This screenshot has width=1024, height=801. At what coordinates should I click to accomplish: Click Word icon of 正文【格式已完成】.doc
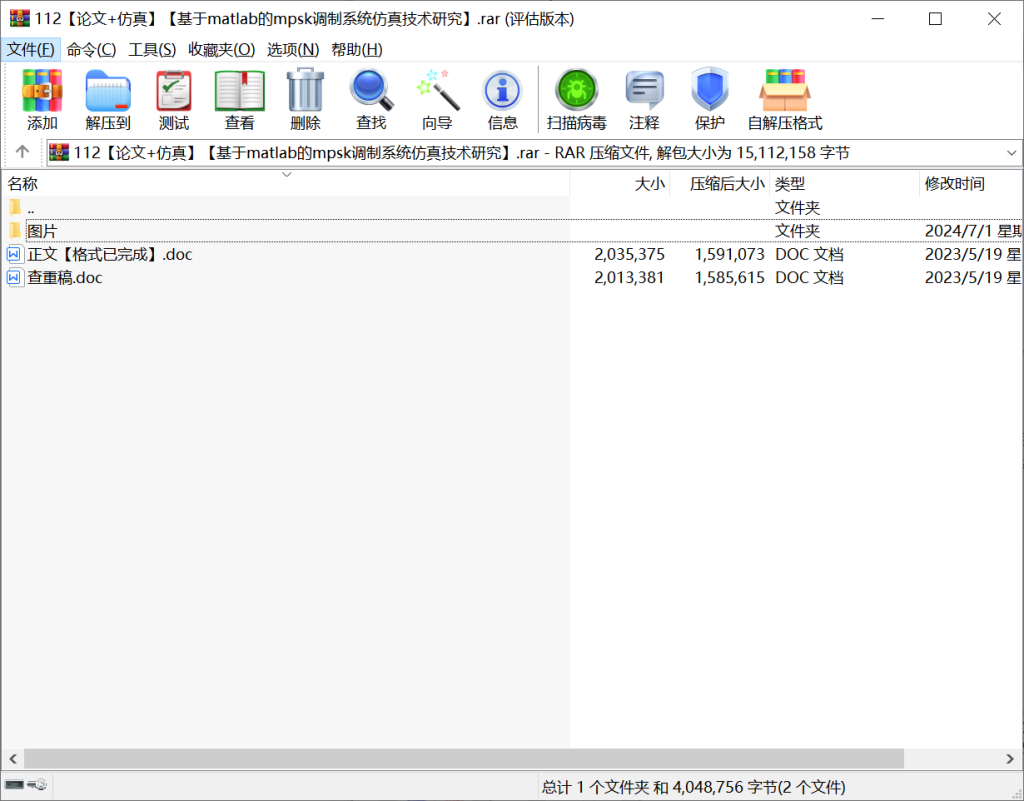[x=14, y=254]
